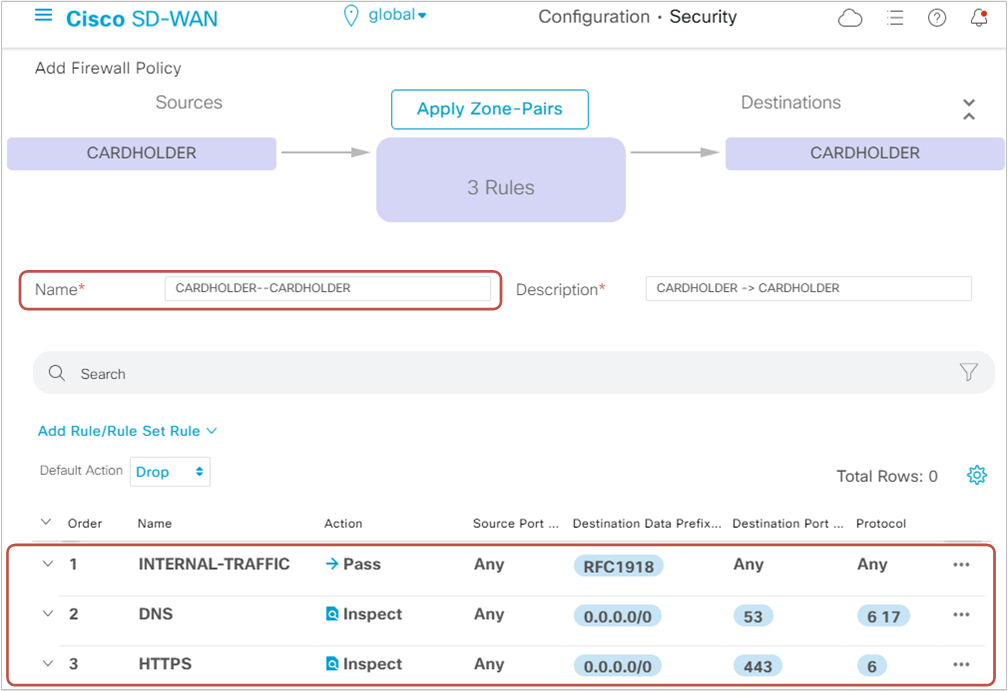Image resolution: width=1008 pixels, height=691 pixels.
Task: Click the cloud status icon
Action: pyautogui.click(x=850, y=17)
